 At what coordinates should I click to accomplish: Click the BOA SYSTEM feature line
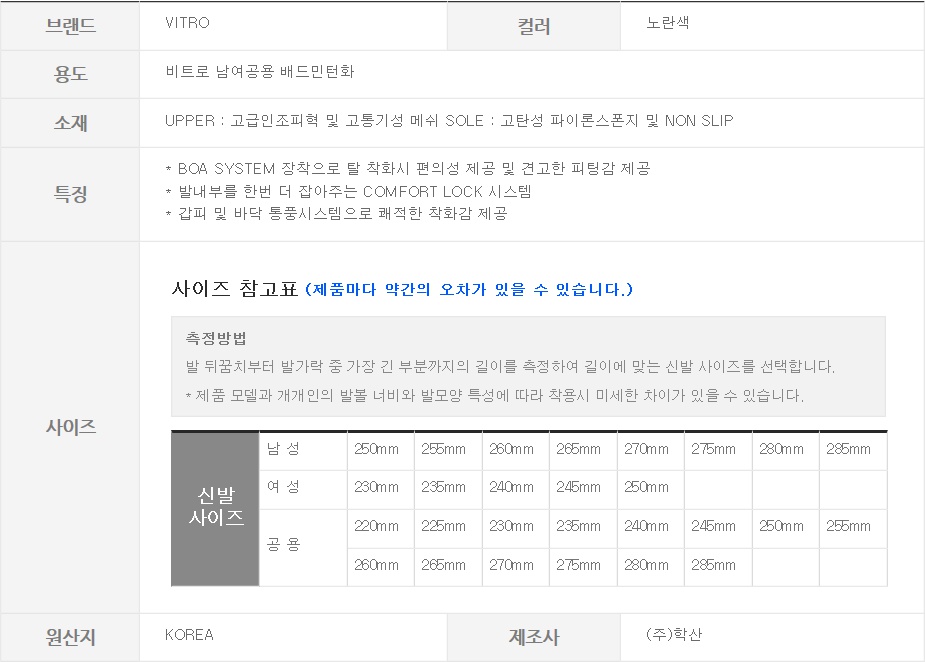(408, 168)
